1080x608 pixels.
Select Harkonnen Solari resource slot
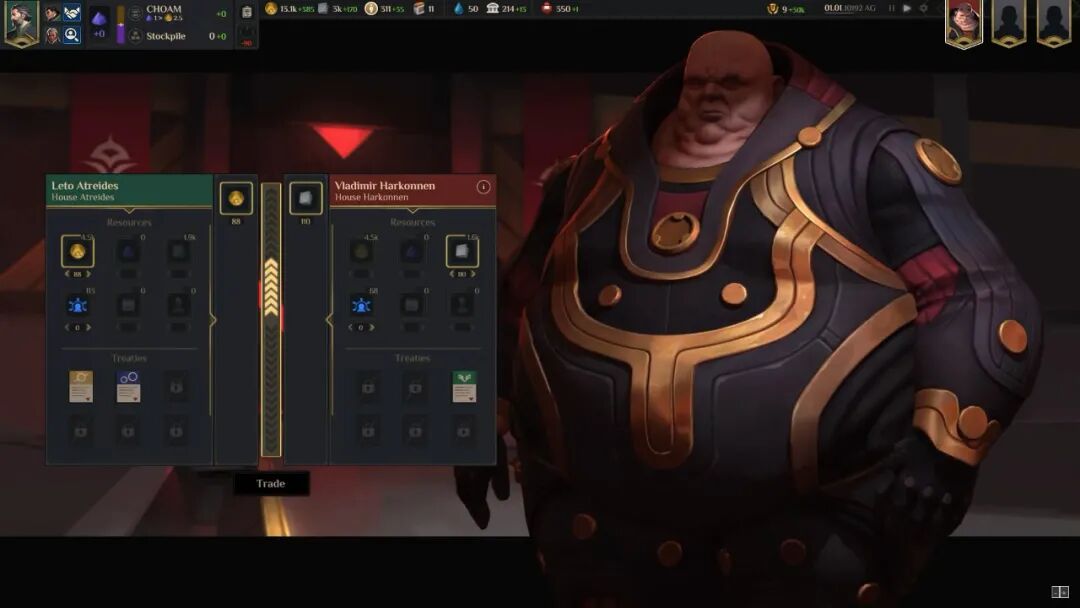click(361, 251)
